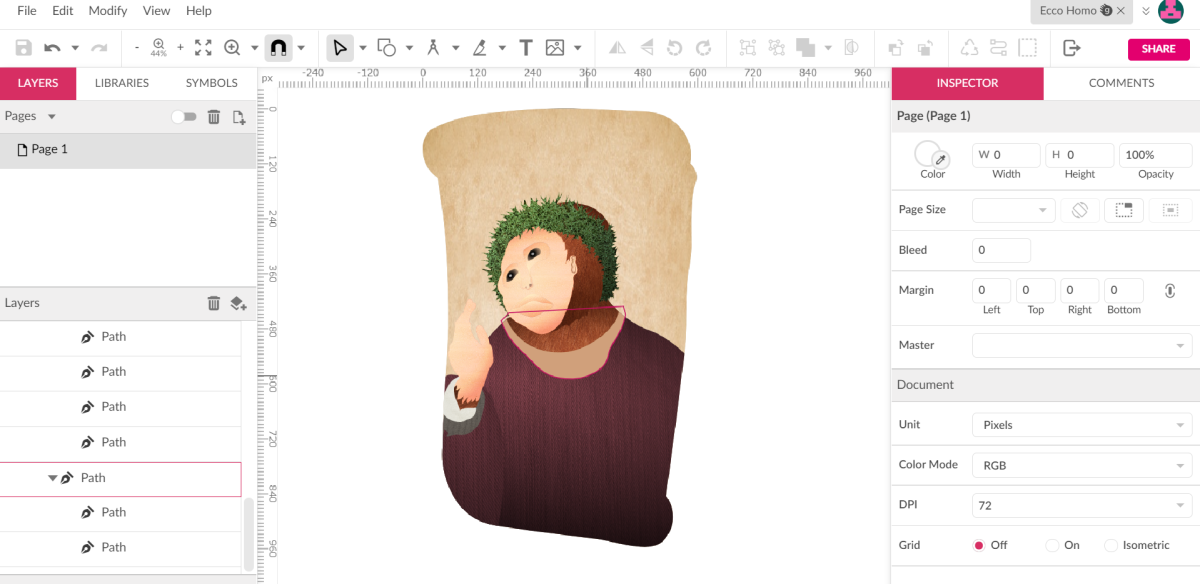Select the Image insert tool

[555, 47]
